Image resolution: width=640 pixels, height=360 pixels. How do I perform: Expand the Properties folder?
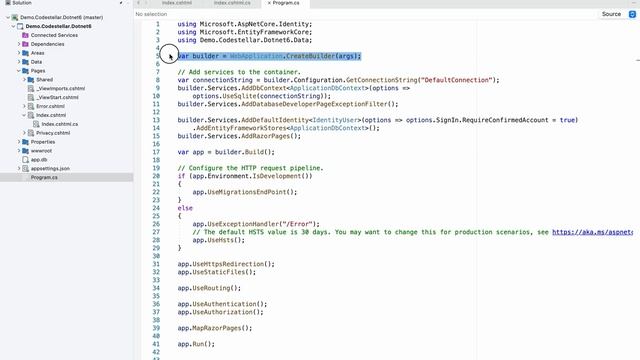[19, 142]
